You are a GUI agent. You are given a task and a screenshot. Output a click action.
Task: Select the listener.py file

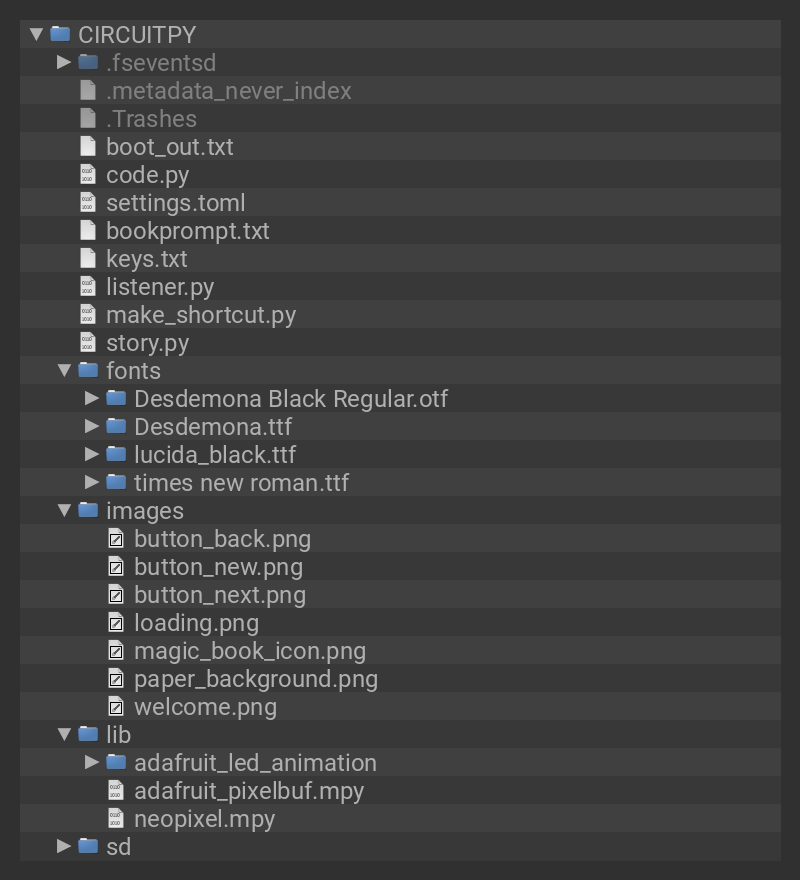click(160, 286)
